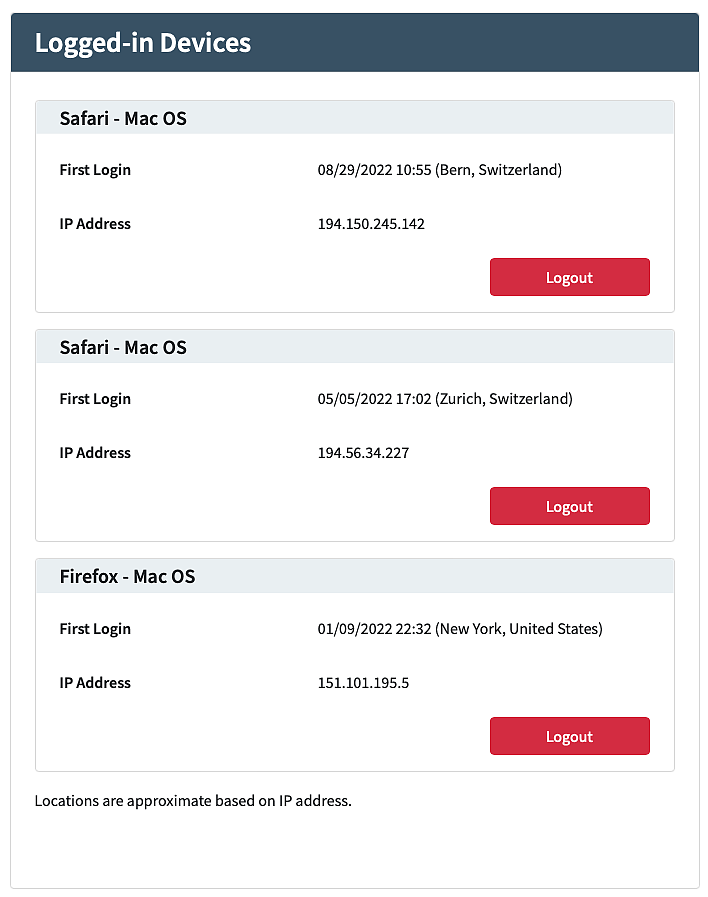The image size is (708, 897).
Task: Click the Logged-in Devices page heading
Action: (x=142, y=43)
